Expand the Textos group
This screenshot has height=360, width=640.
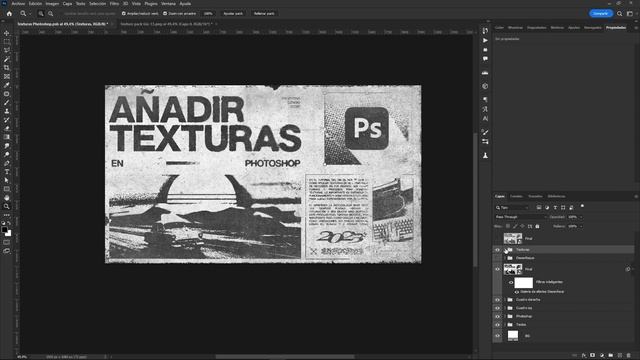505,324
